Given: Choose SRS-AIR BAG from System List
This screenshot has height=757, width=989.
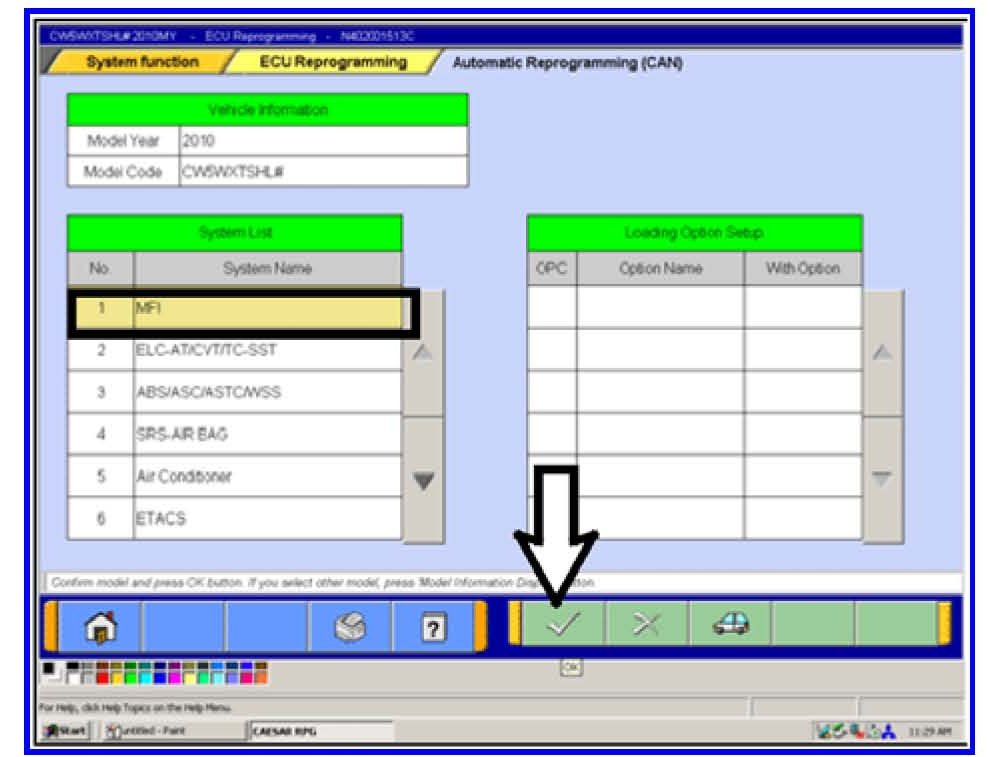Looking at the screenshot, I should click(267, 435).
